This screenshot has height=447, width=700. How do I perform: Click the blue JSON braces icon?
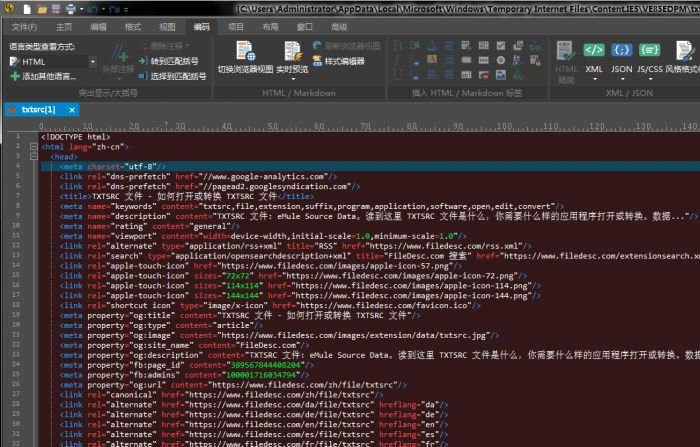[x=621, y=50]
